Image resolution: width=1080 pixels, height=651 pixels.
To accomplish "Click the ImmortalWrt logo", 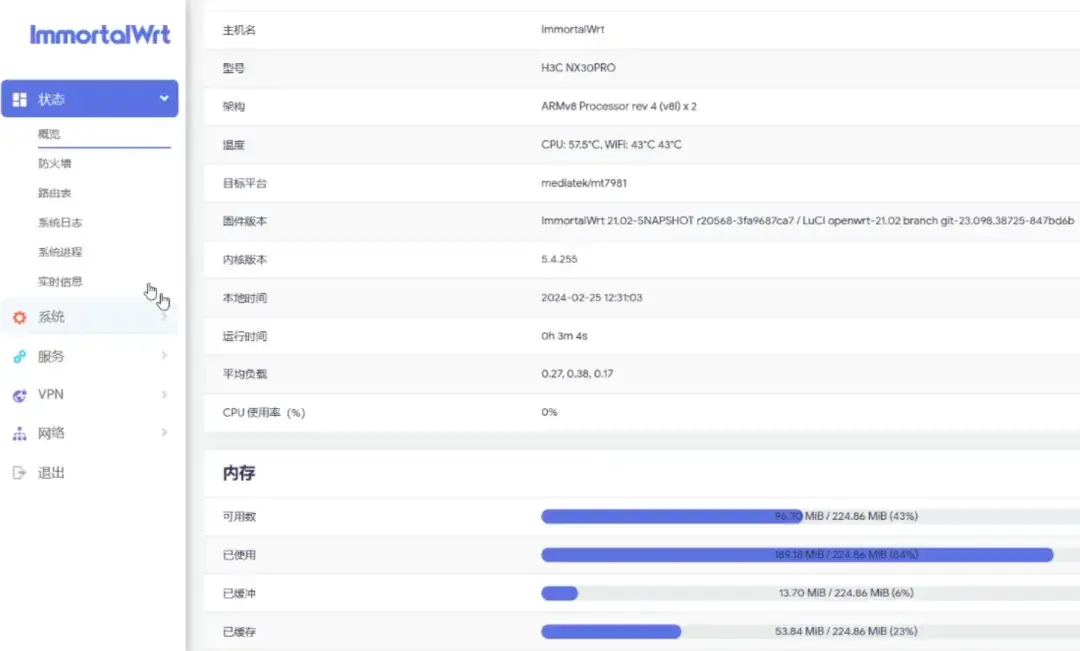I will click(x=100, y=35).
